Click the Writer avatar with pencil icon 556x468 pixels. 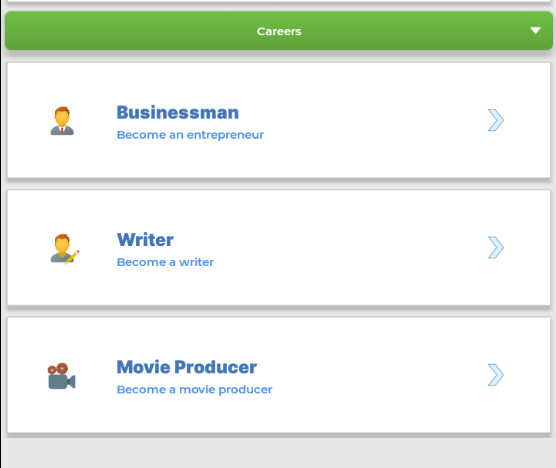click(65, 249)
